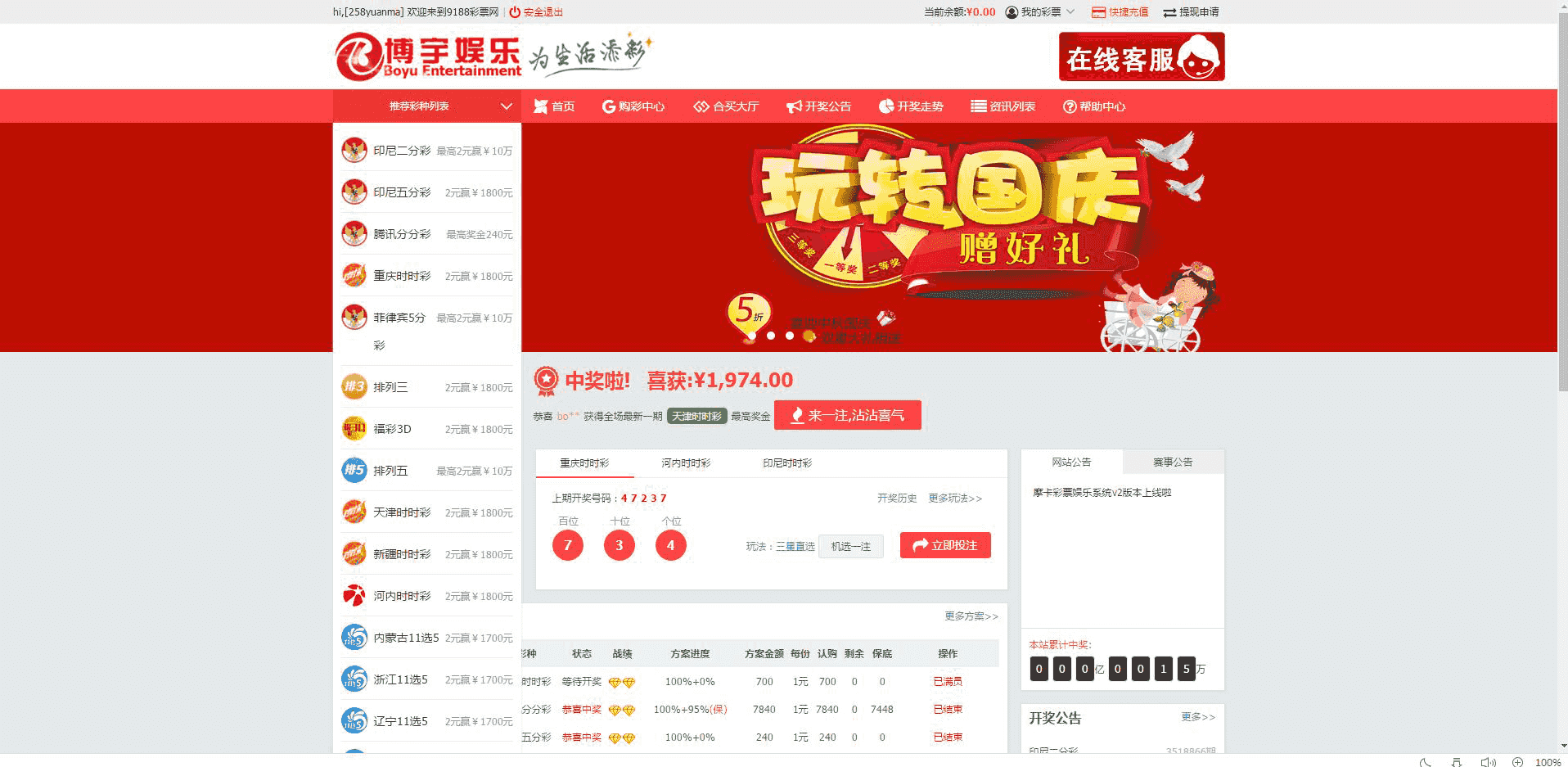1568x767 pixels.
Task: Select the 合买大厅 nav icon
Action: coord(701,106)
